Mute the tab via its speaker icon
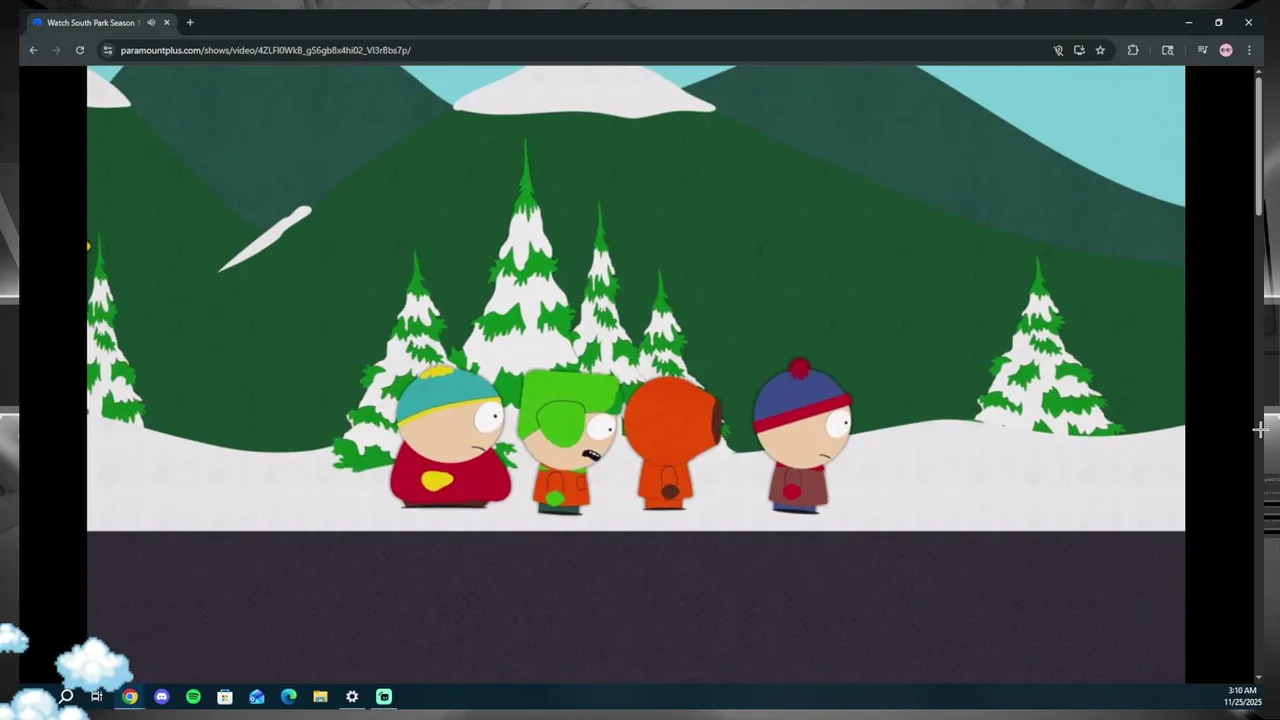1280x720 pixels. [151, 22]
